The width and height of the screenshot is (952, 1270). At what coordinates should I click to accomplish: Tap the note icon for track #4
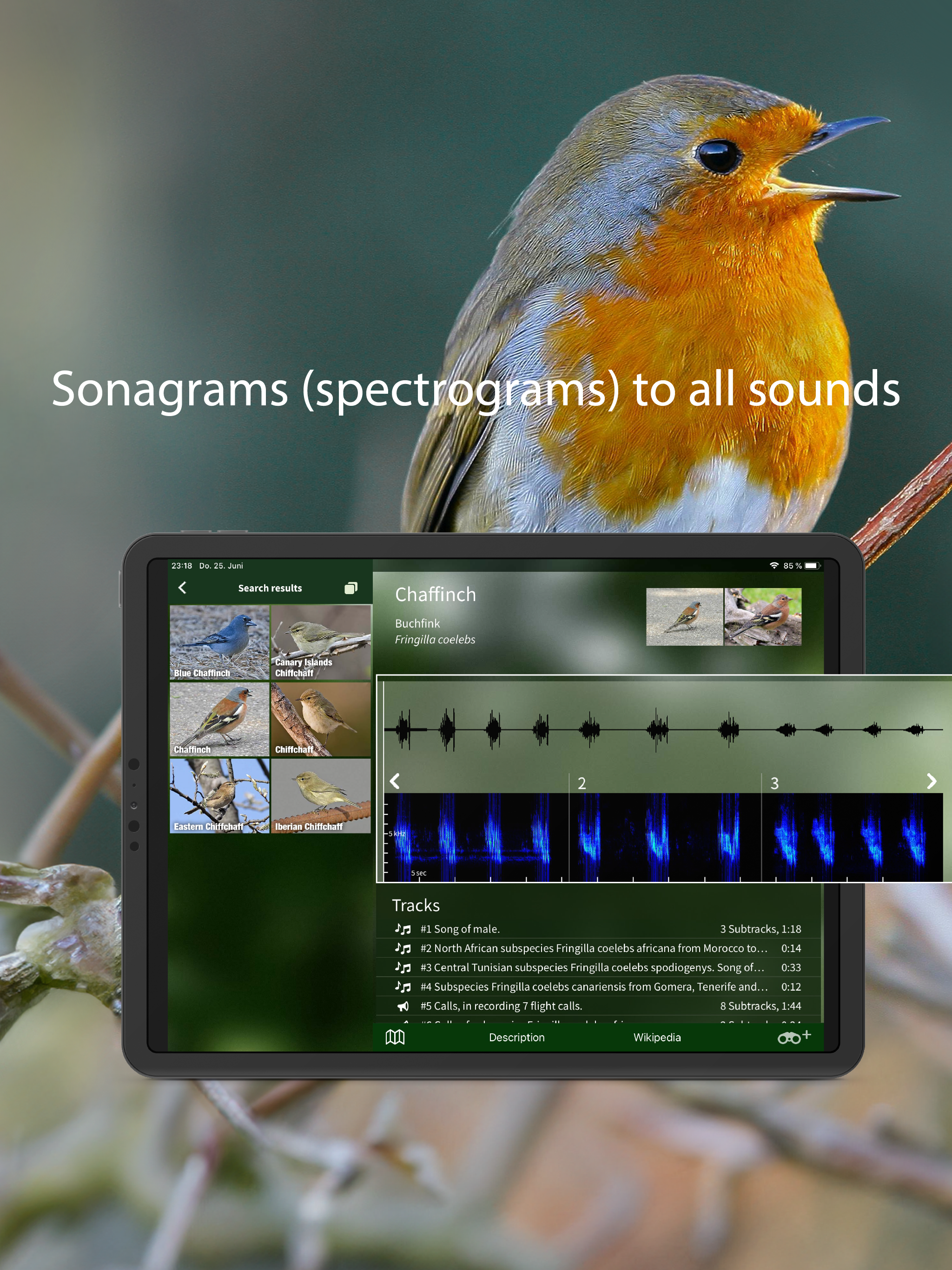403,987
